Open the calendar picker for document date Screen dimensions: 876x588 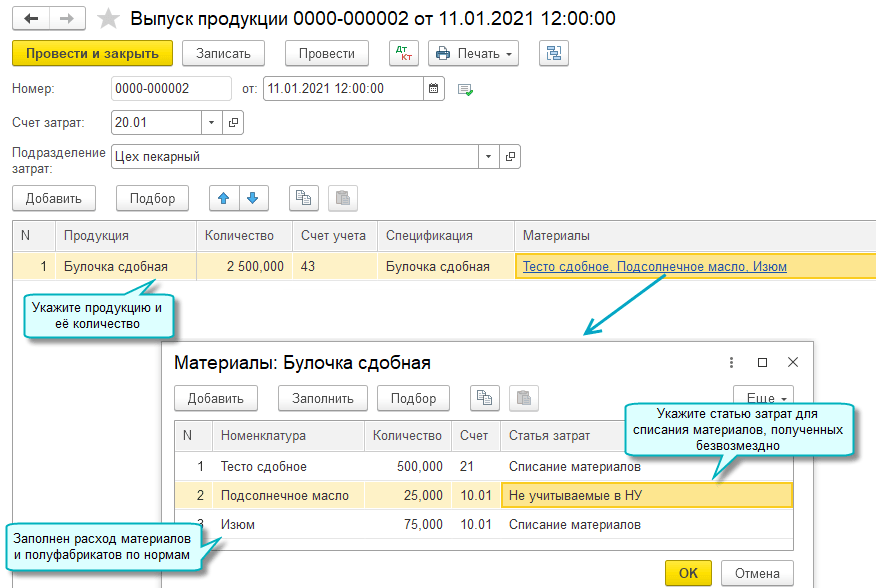coord(434,88)
